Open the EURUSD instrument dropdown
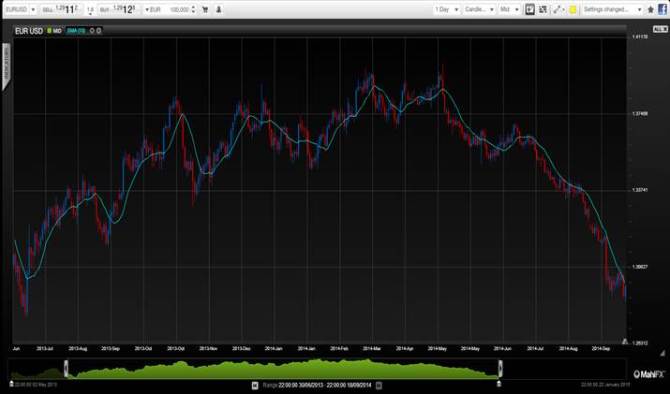670x394 pixels. [x=20, y=9]
